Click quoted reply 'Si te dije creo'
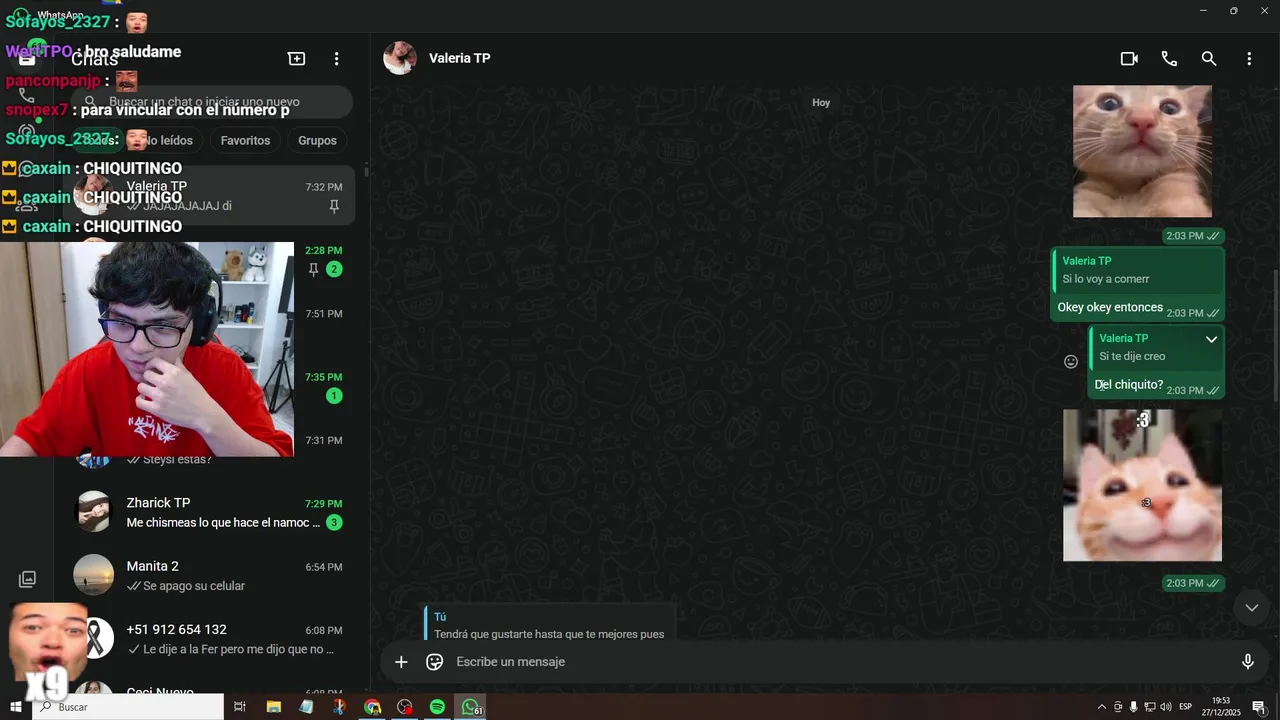The width and height of the screenshot is (1280, 720). (1155, 347)
